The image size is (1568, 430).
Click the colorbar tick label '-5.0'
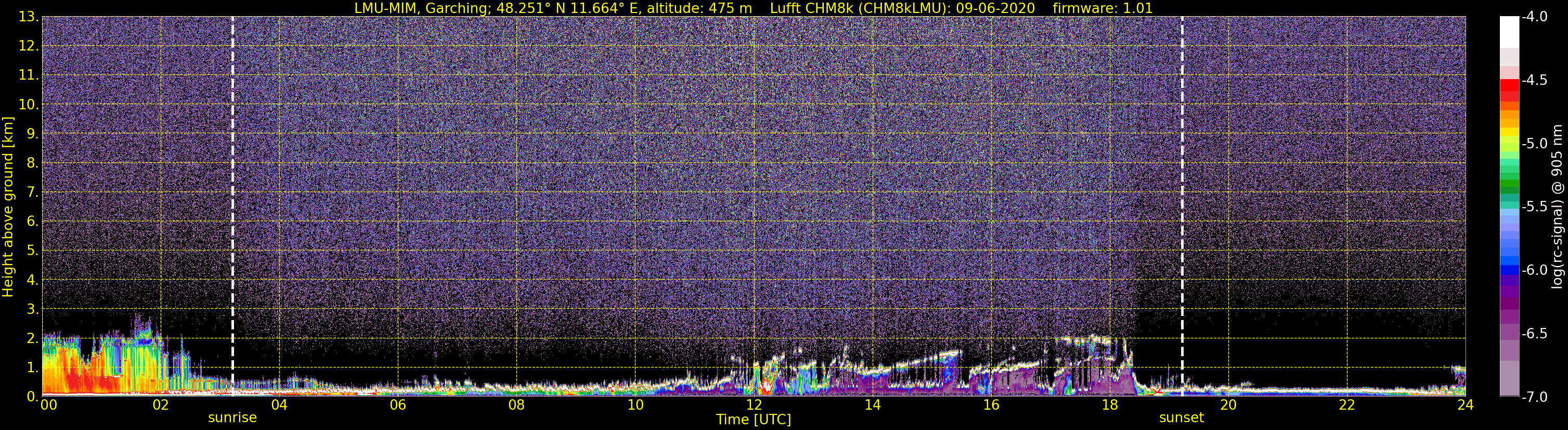[x=1534, y=144]
